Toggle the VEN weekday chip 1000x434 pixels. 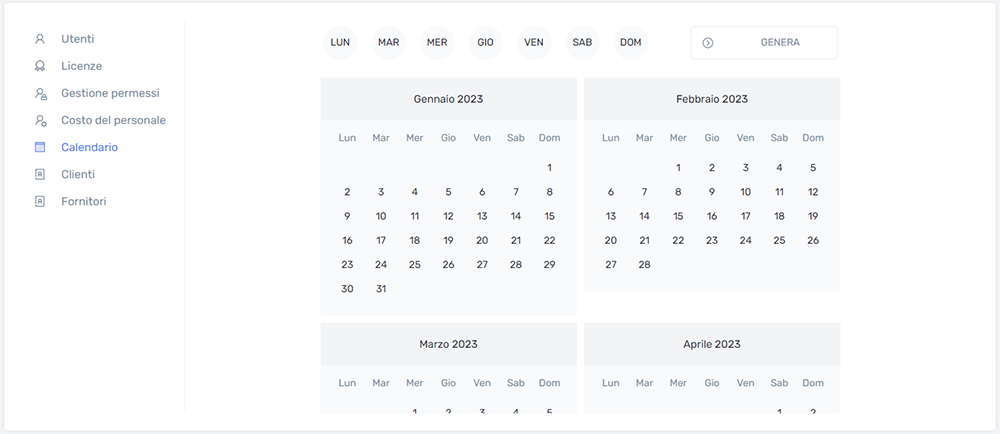pos(534,43)
